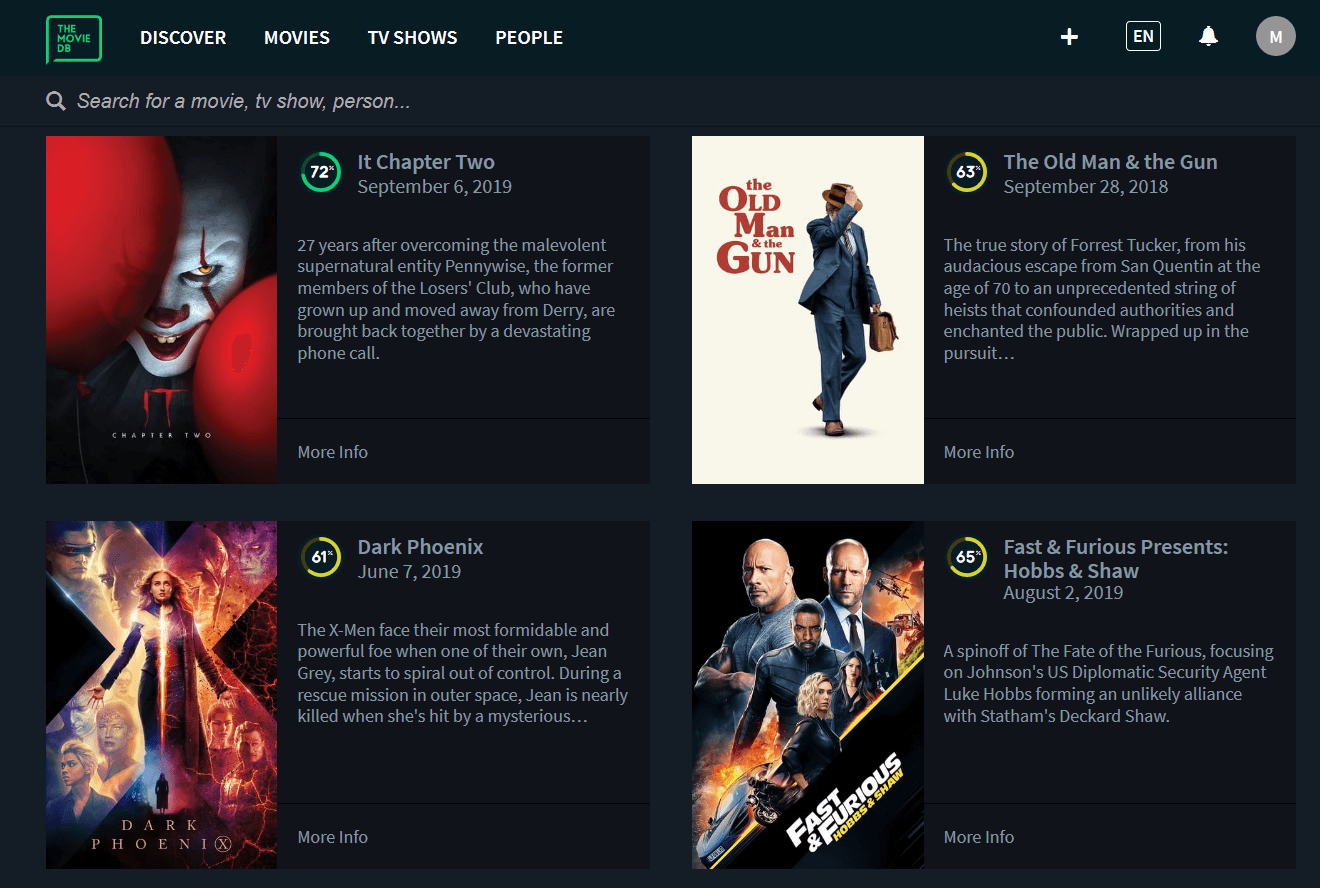
Task: Open The Old Man & the Gun poster
Action: tap(808, 310)
